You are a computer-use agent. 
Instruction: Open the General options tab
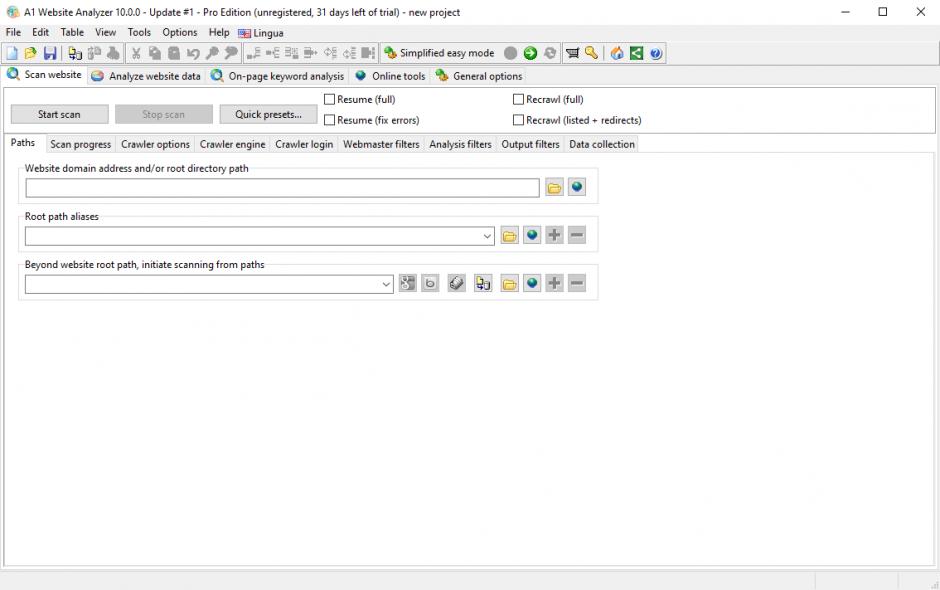479,76
